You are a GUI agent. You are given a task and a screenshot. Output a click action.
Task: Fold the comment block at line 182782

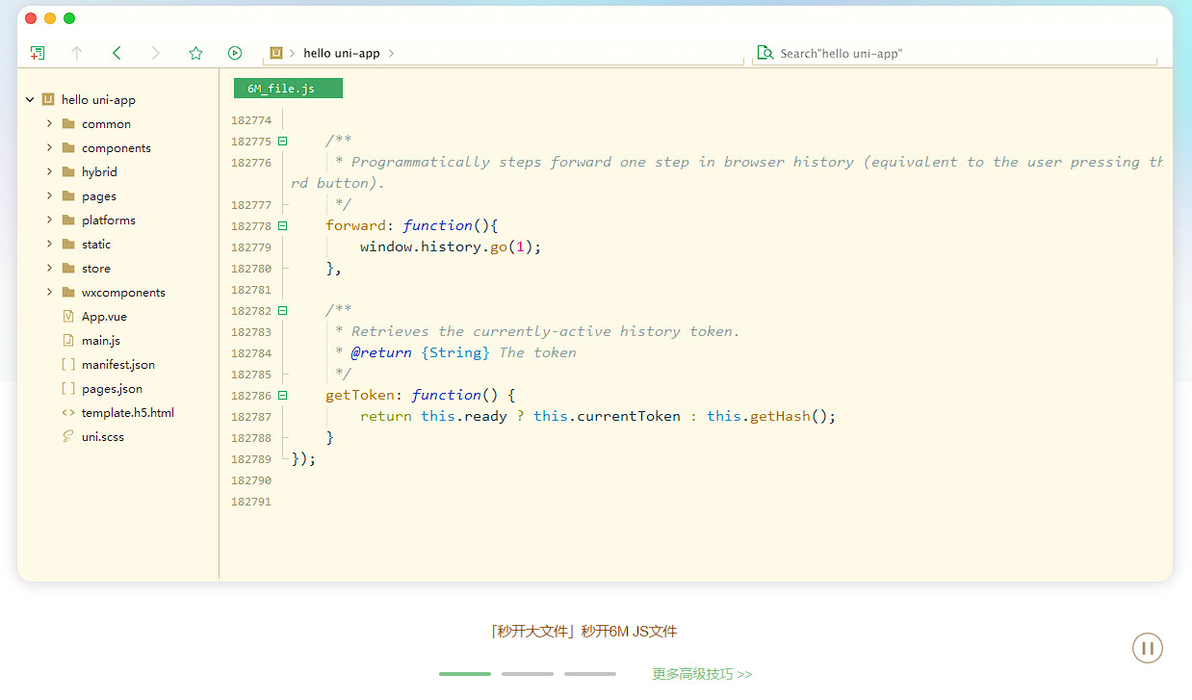click(x=283, y=311)
